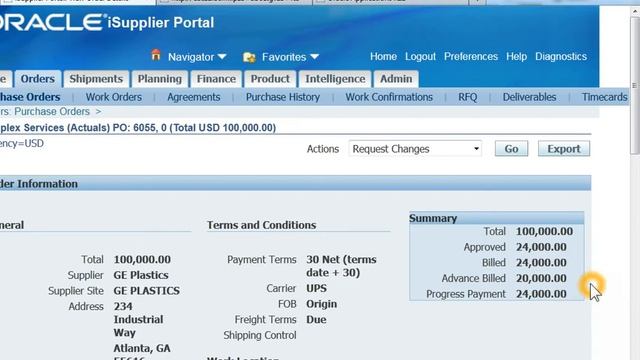Viewport: 640px width, 360px height.
Task: Open the Work Confirmations subtab
Action: (x=389, y=97)
